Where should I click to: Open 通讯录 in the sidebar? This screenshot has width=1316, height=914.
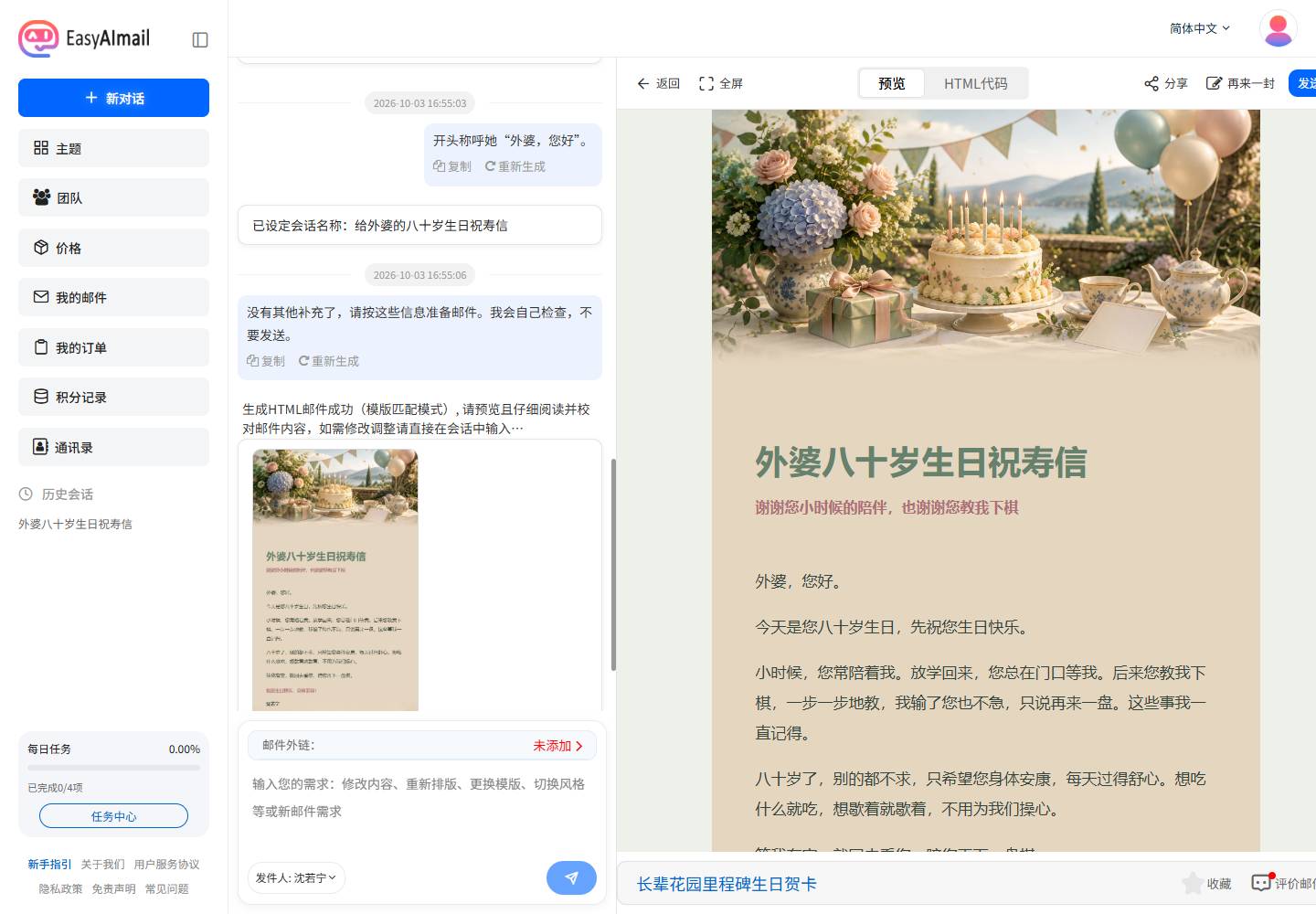pyautogui.click(x=113, y=447)
